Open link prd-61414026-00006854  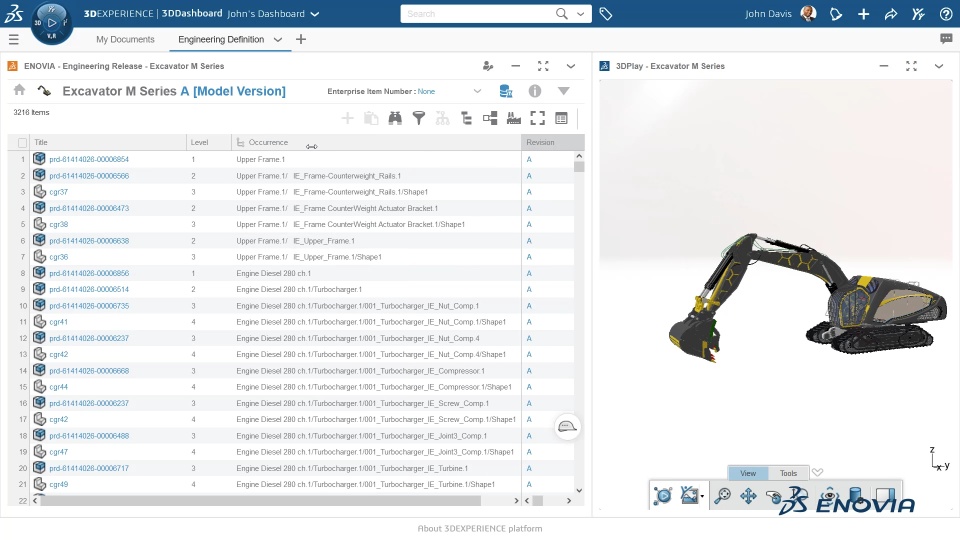coord(89,159)
